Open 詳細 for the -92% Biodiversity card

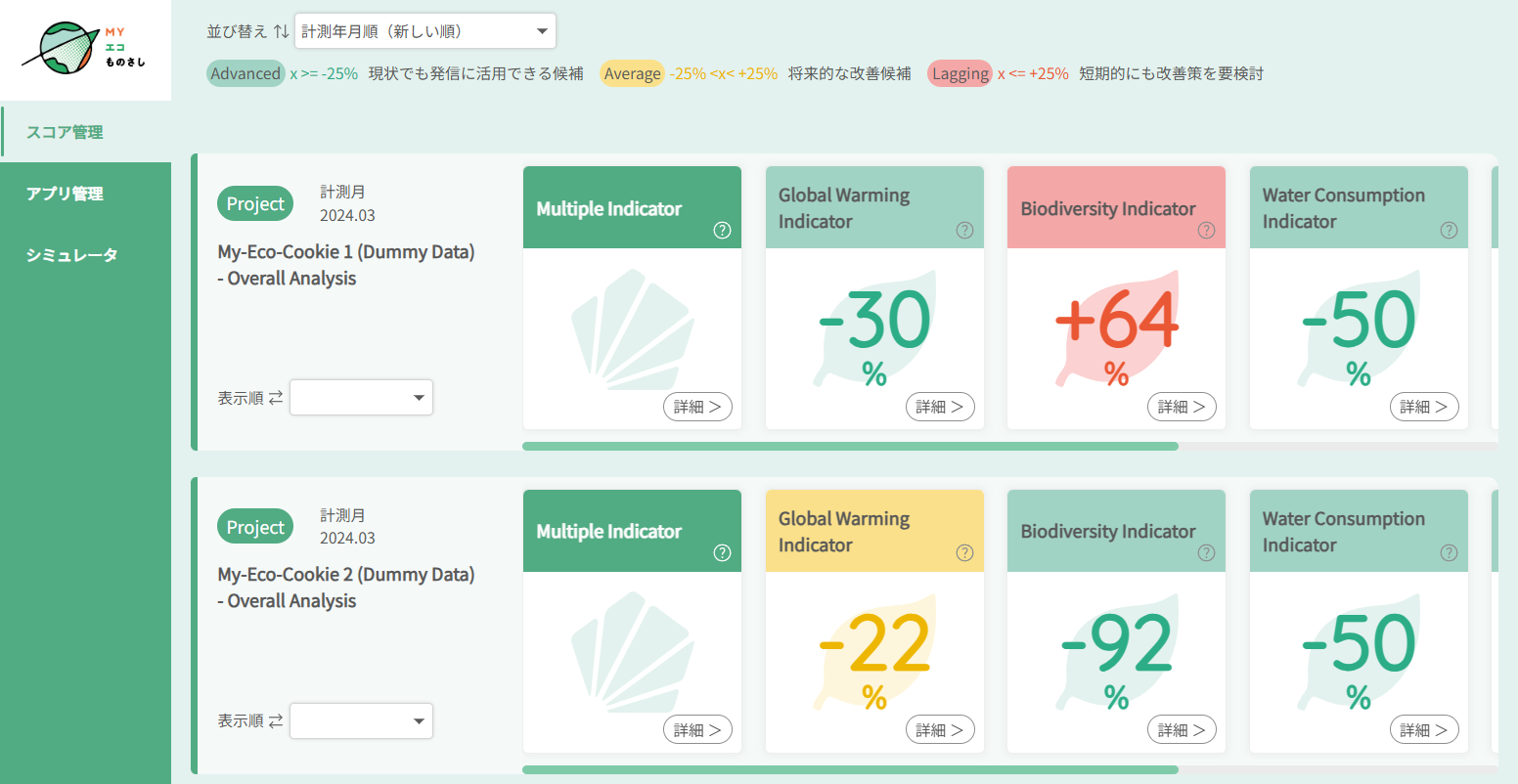[x=1182, y=729]
